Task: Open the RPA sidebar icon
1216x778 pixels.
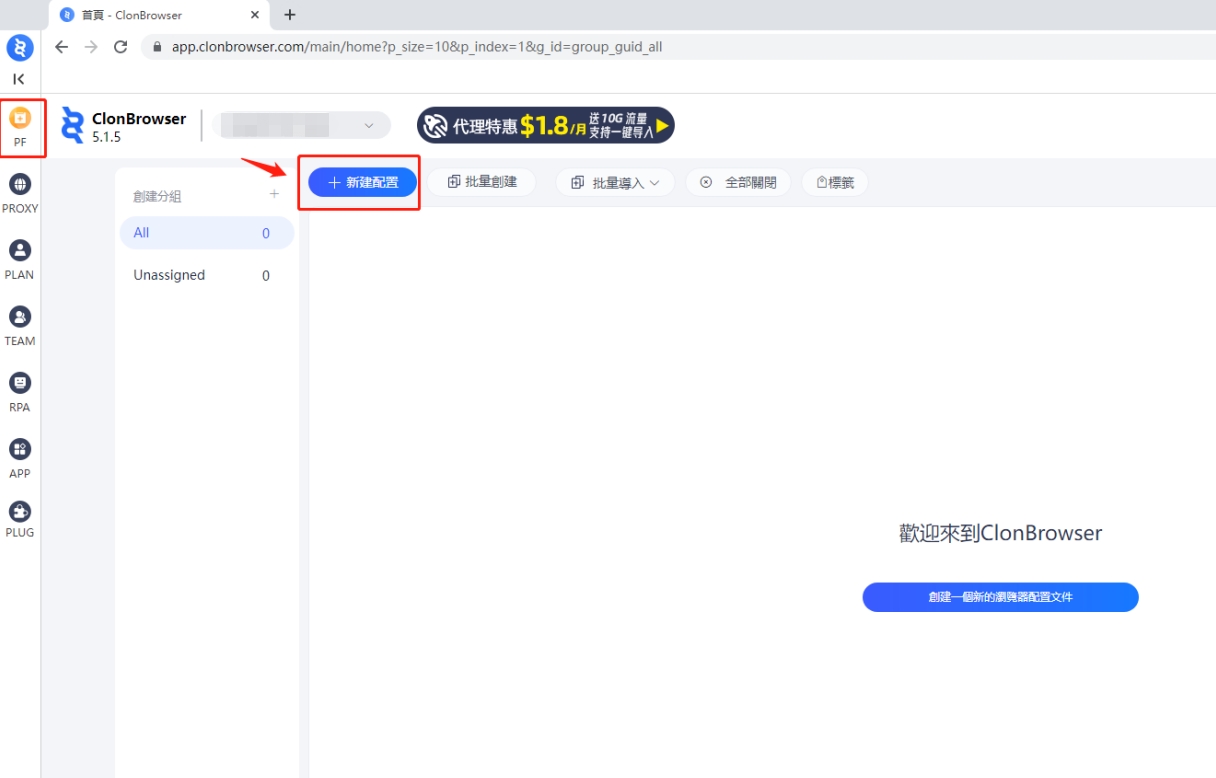Action: pyautogui.click(x=20, y=391)
